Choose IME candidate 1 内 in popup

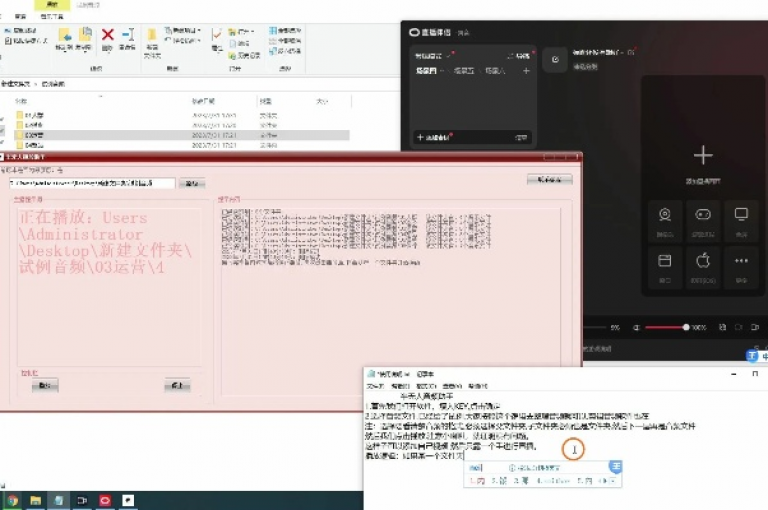click(x=477, y=481)
